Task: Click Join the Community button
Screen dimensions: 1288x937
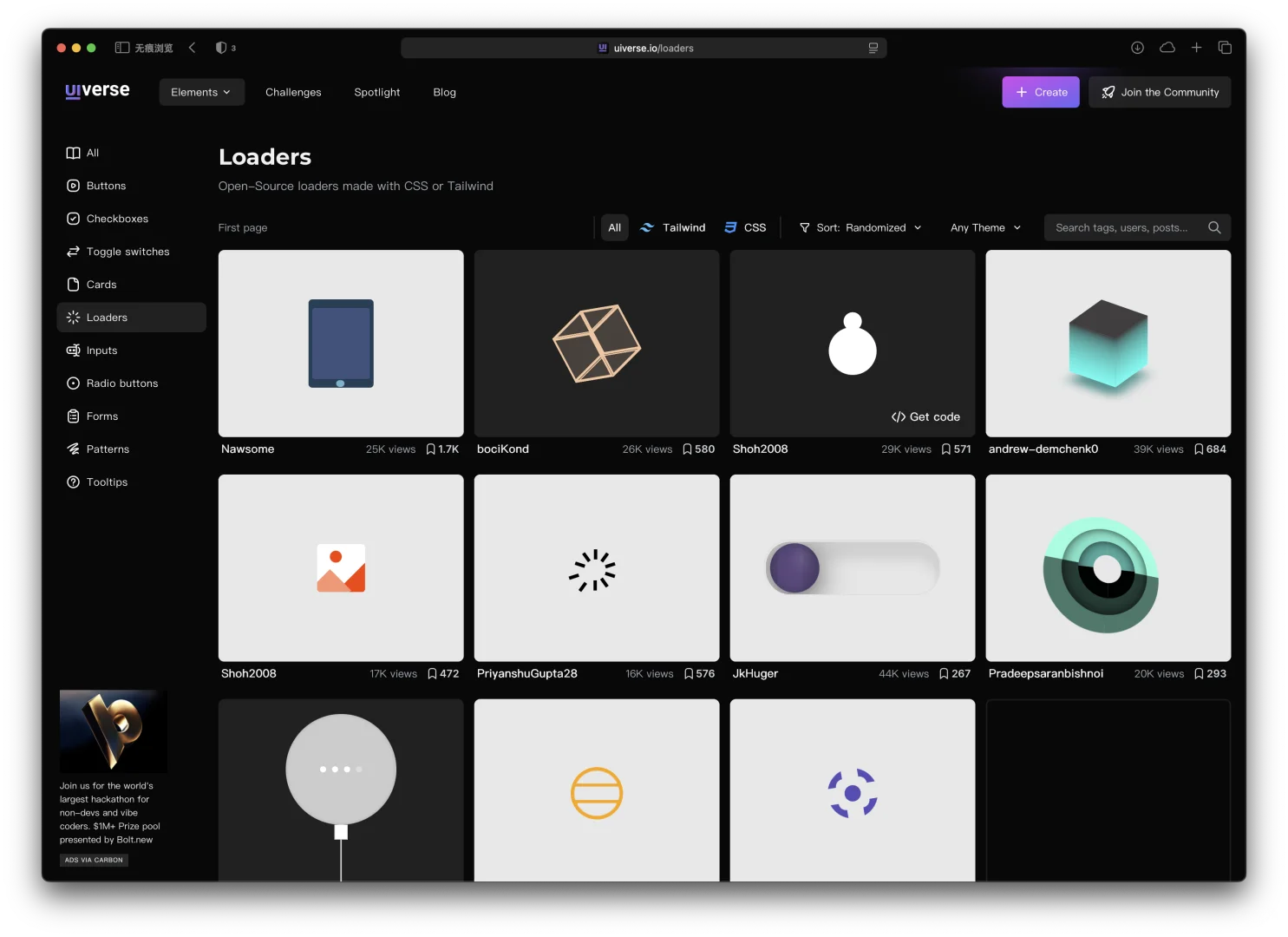Action: (1160, 92)
